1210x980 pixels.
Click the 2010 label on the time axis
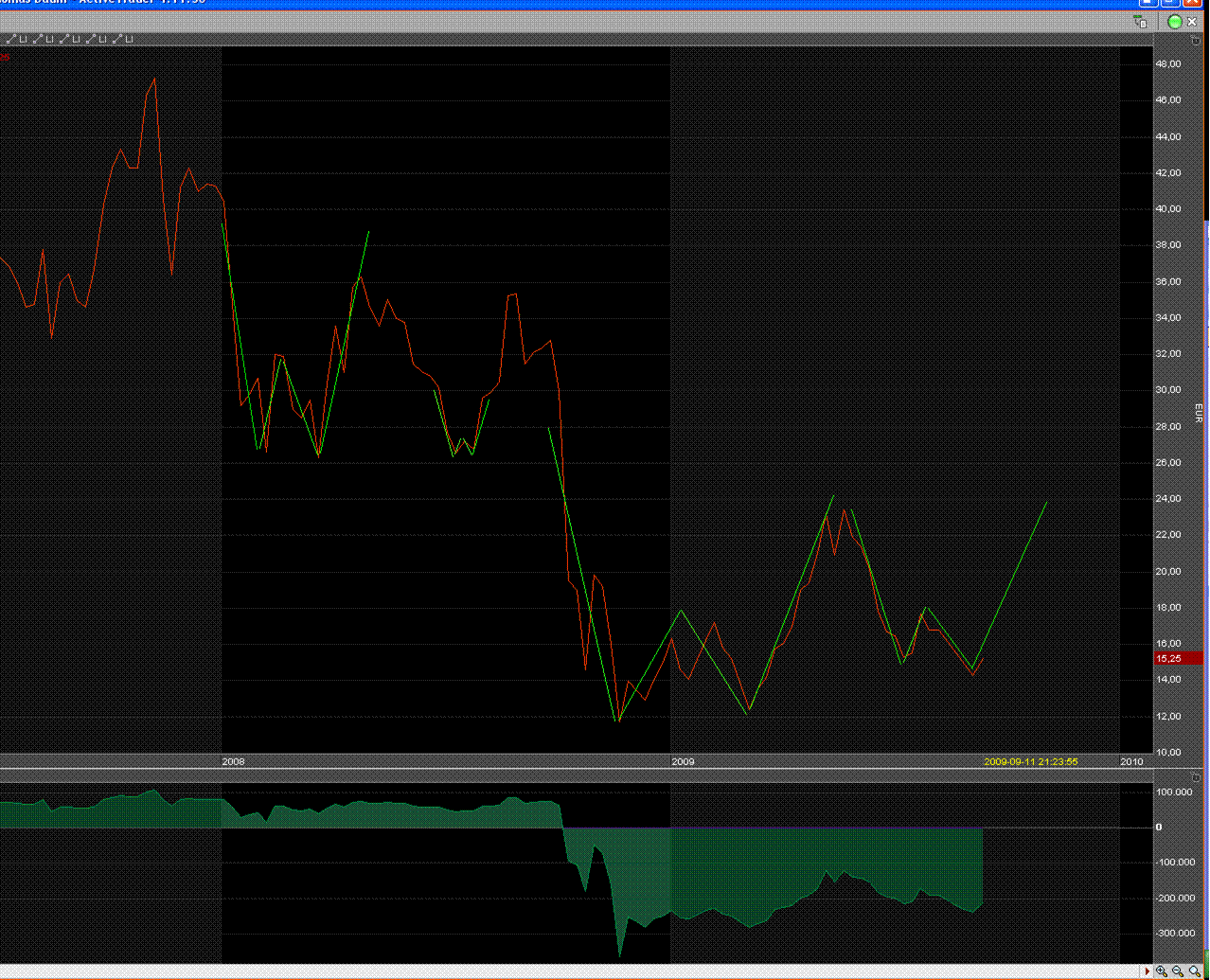tap(1131, 761)
